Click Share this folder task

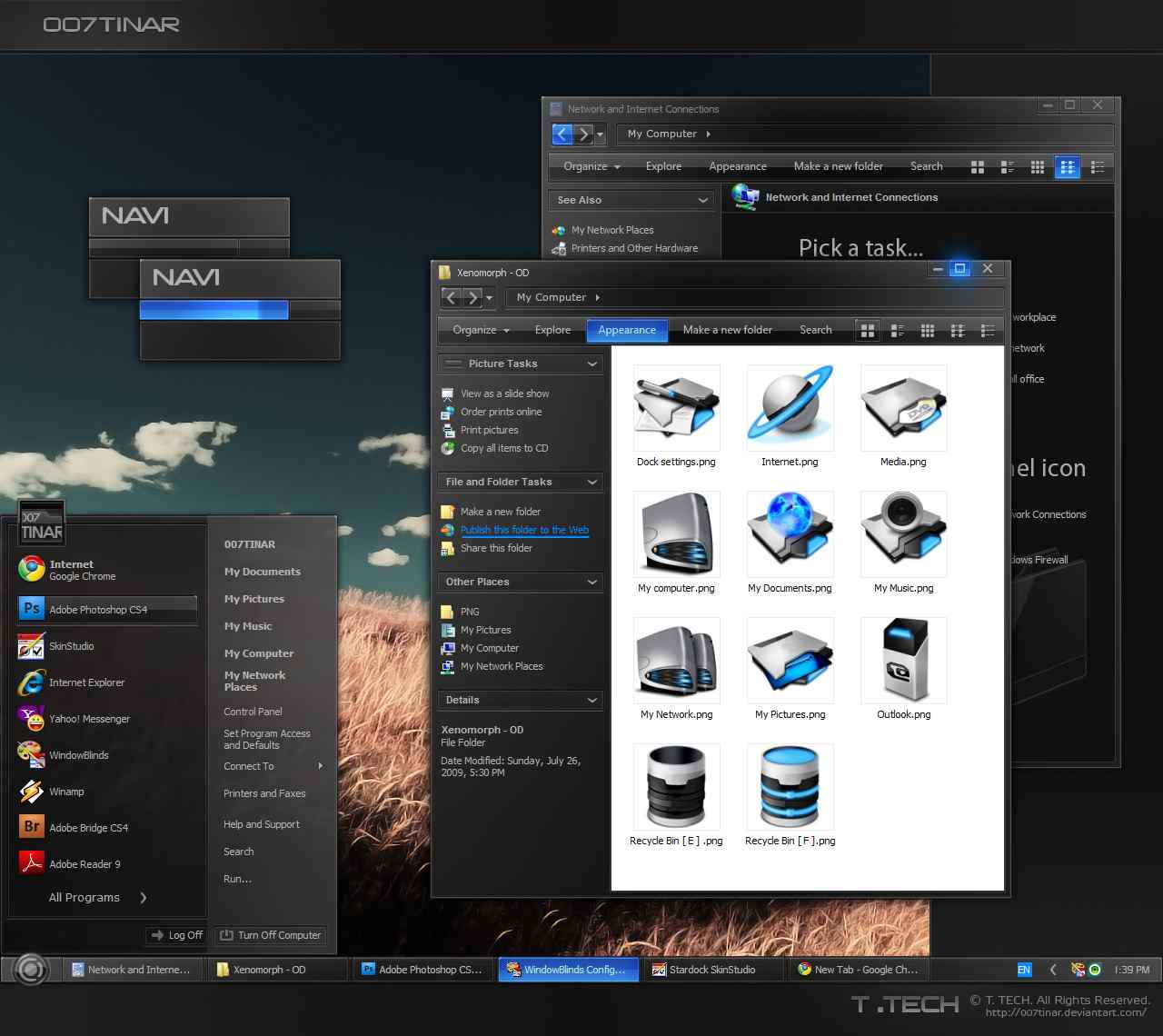[496, 548]
